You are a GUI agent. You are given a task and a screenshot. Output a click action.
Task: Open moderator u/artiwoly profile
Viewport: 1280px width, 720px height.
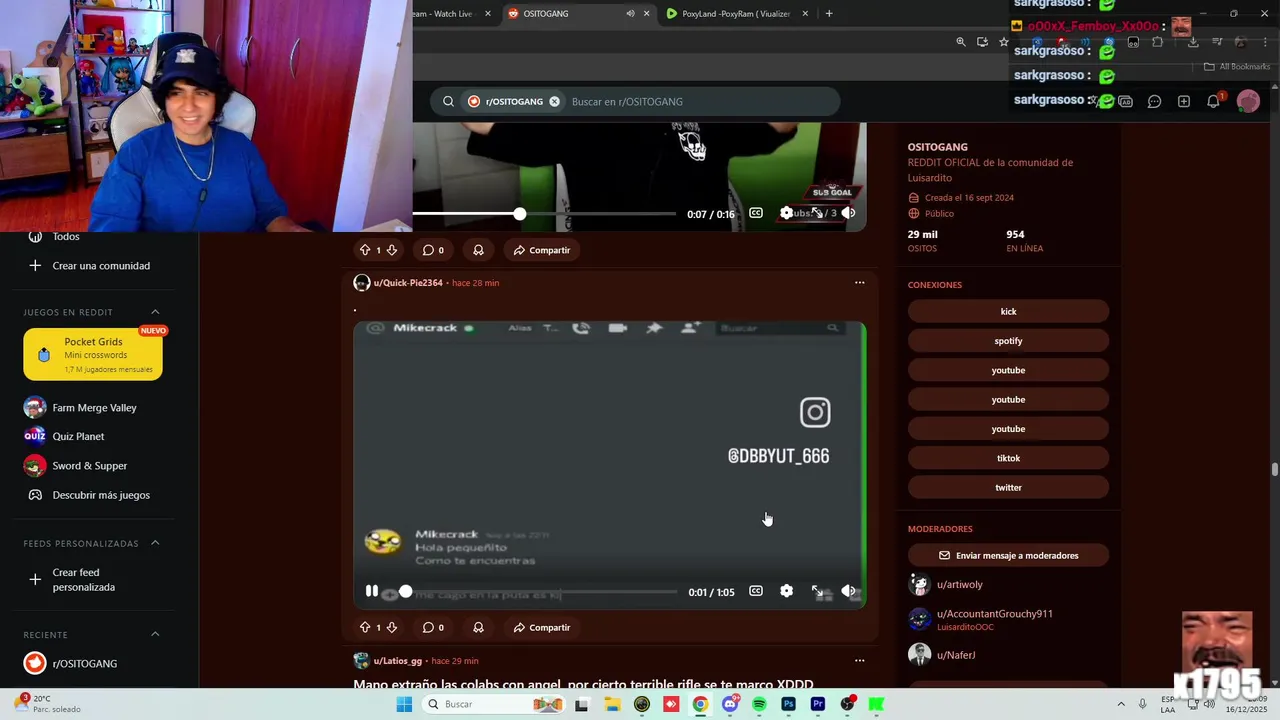tap(959, 584)
